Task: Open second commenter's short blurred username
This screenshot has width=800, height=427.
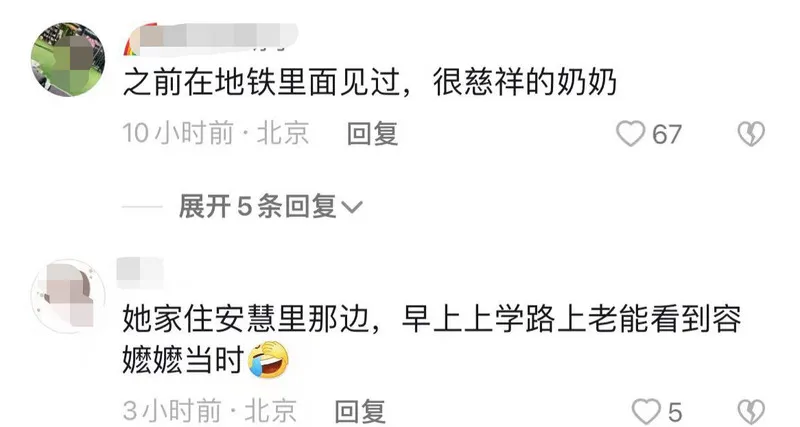Action: (x=140, y=273)
